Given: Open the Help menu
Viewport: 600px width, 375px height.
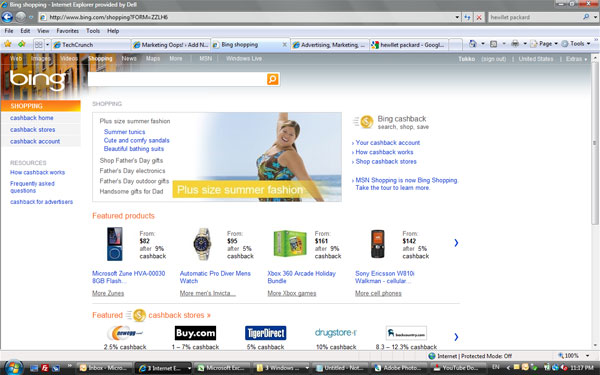Looking at the screenshot, I should click(x=113, y=31).
